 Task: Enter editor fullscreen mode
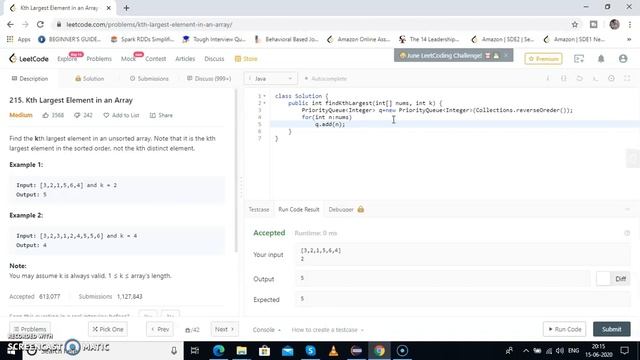[x=627, y=78]
